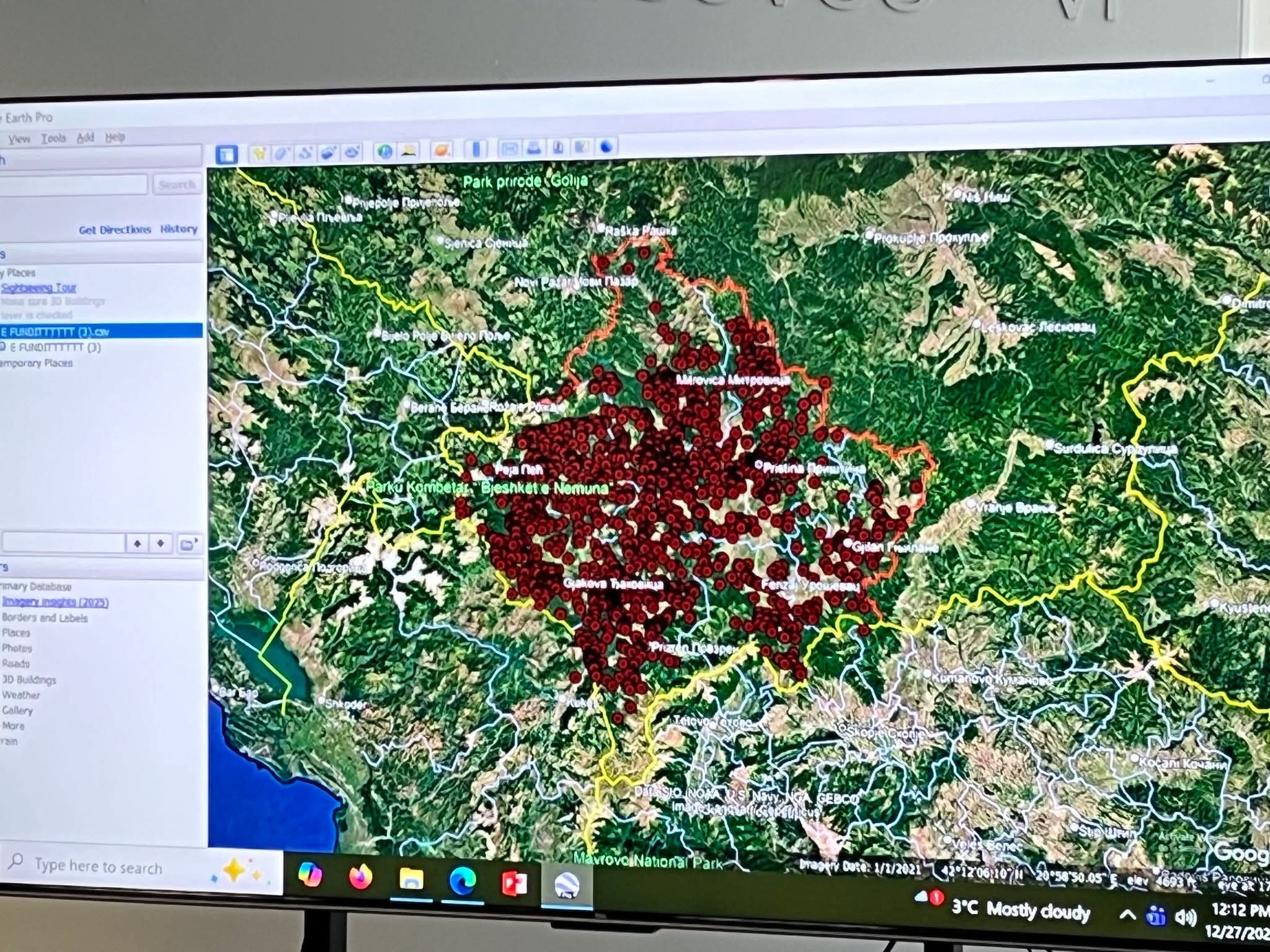
Task: Click the Record a Tour icon
Action: [x=352, y=152]
